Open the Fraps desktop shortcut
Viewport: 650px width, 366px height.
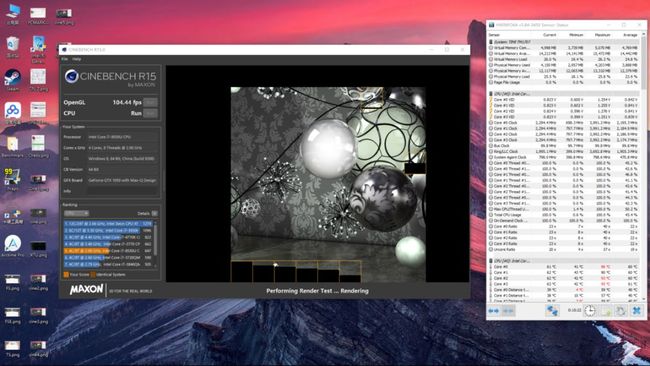(12, 178)
